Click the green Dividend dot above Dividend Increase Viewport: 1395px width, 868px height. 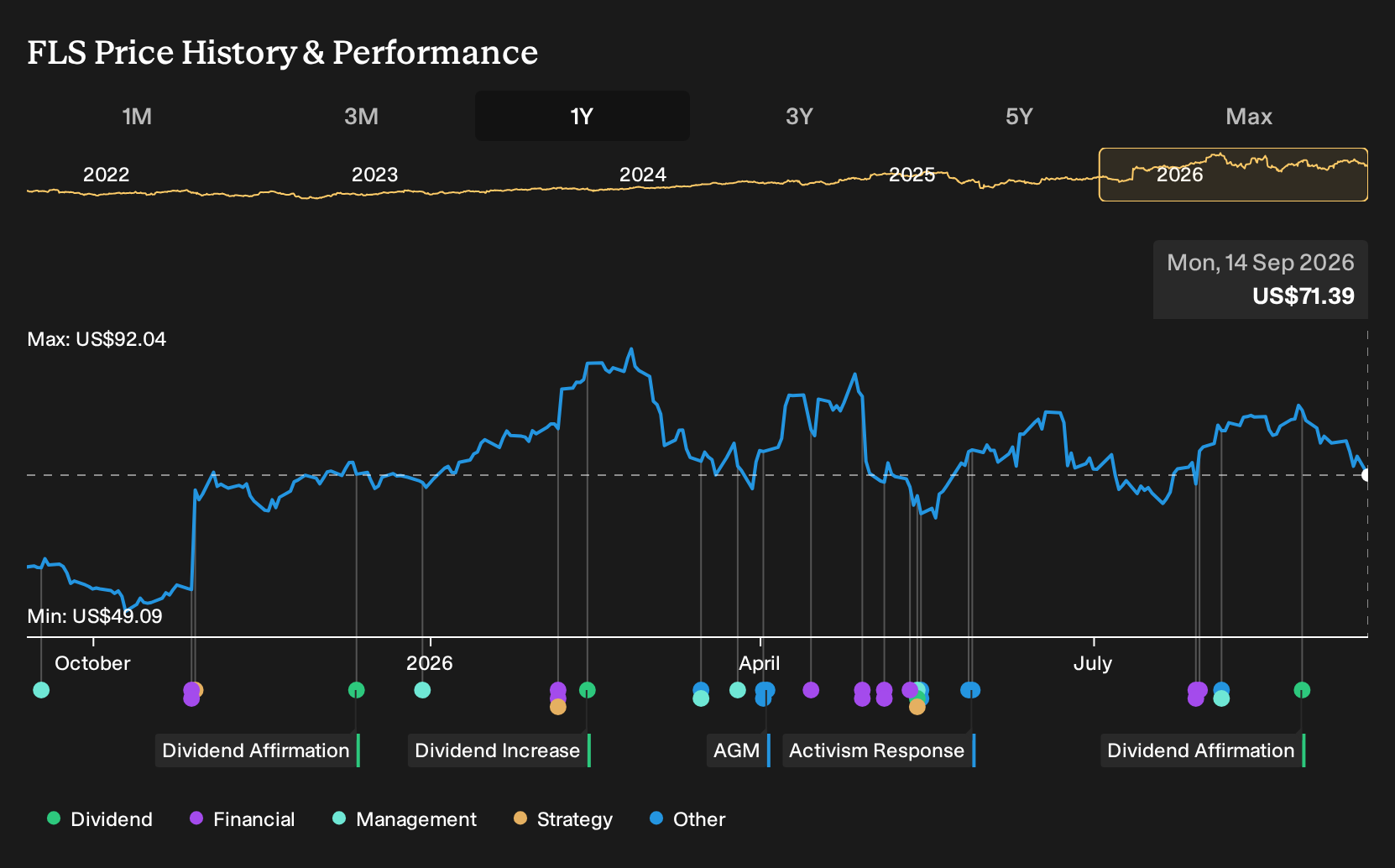[x=588, y=690]
